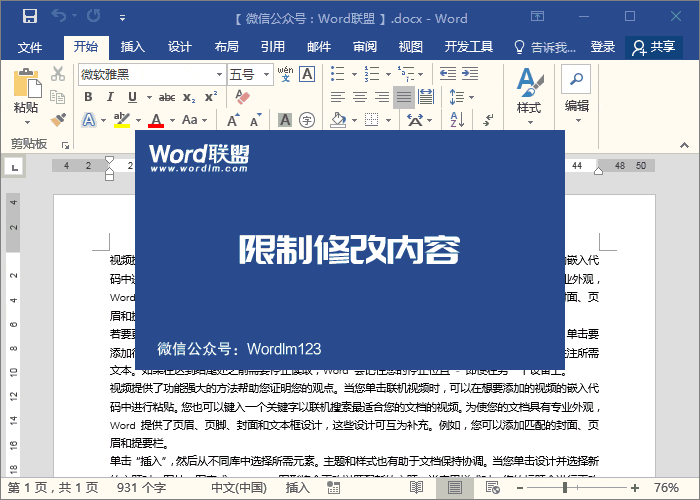
Task: Click the 共享 share button
Action: (x=654, y=47)
